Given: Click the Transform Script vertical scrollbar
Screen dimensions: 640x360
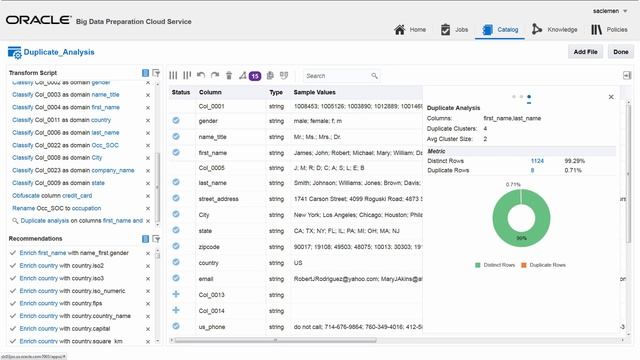Looking at the screenshot, I should point(158,188).
